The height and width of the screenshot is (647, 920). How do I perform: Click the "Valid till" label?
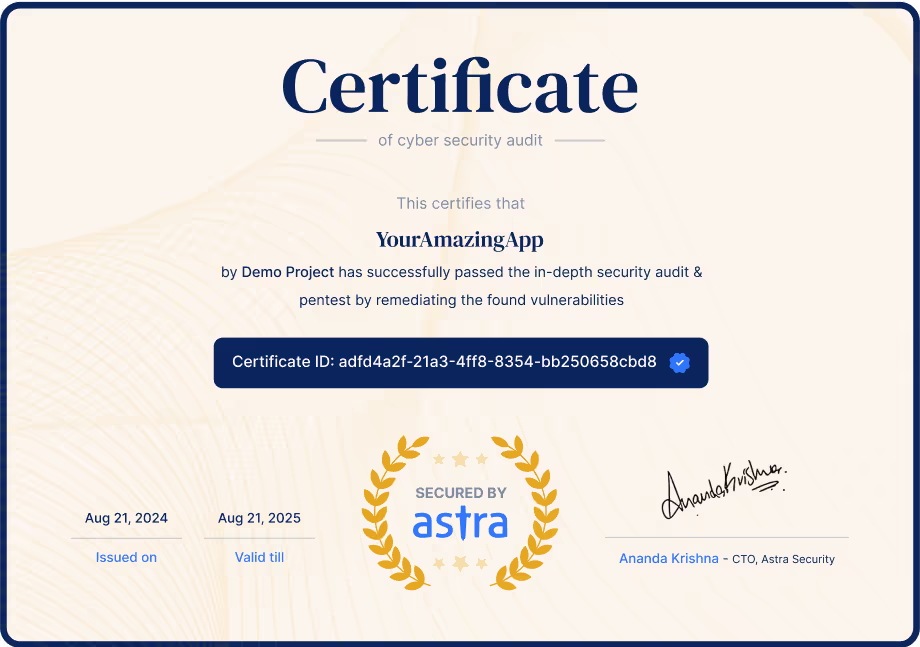(x=259, y=557)
